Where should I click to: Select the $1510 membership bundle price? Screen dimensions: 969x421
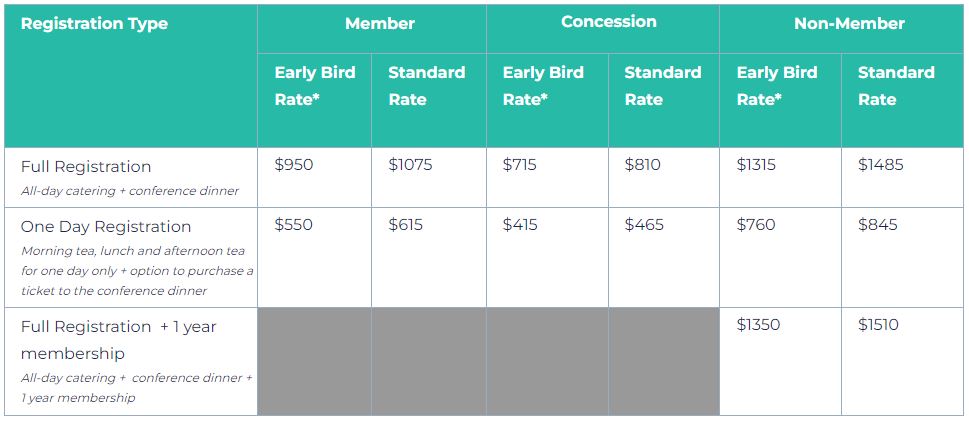[878, 325]
